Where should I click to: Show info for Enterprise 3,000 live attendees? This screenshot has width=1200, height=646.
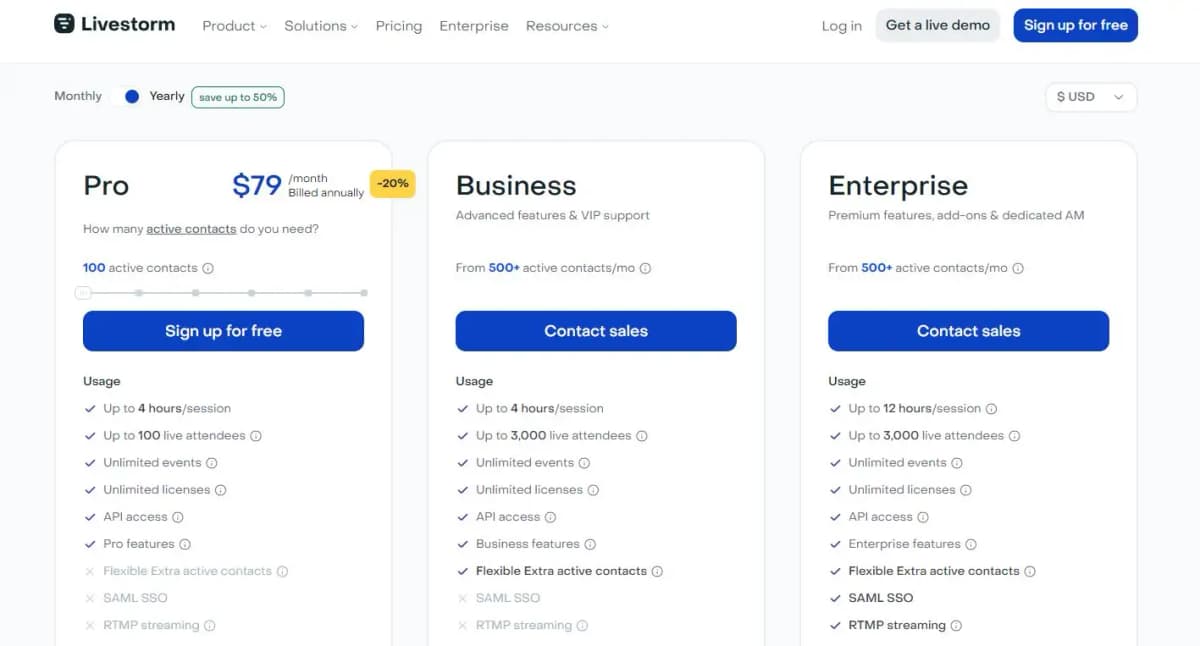click(1014, 436)
